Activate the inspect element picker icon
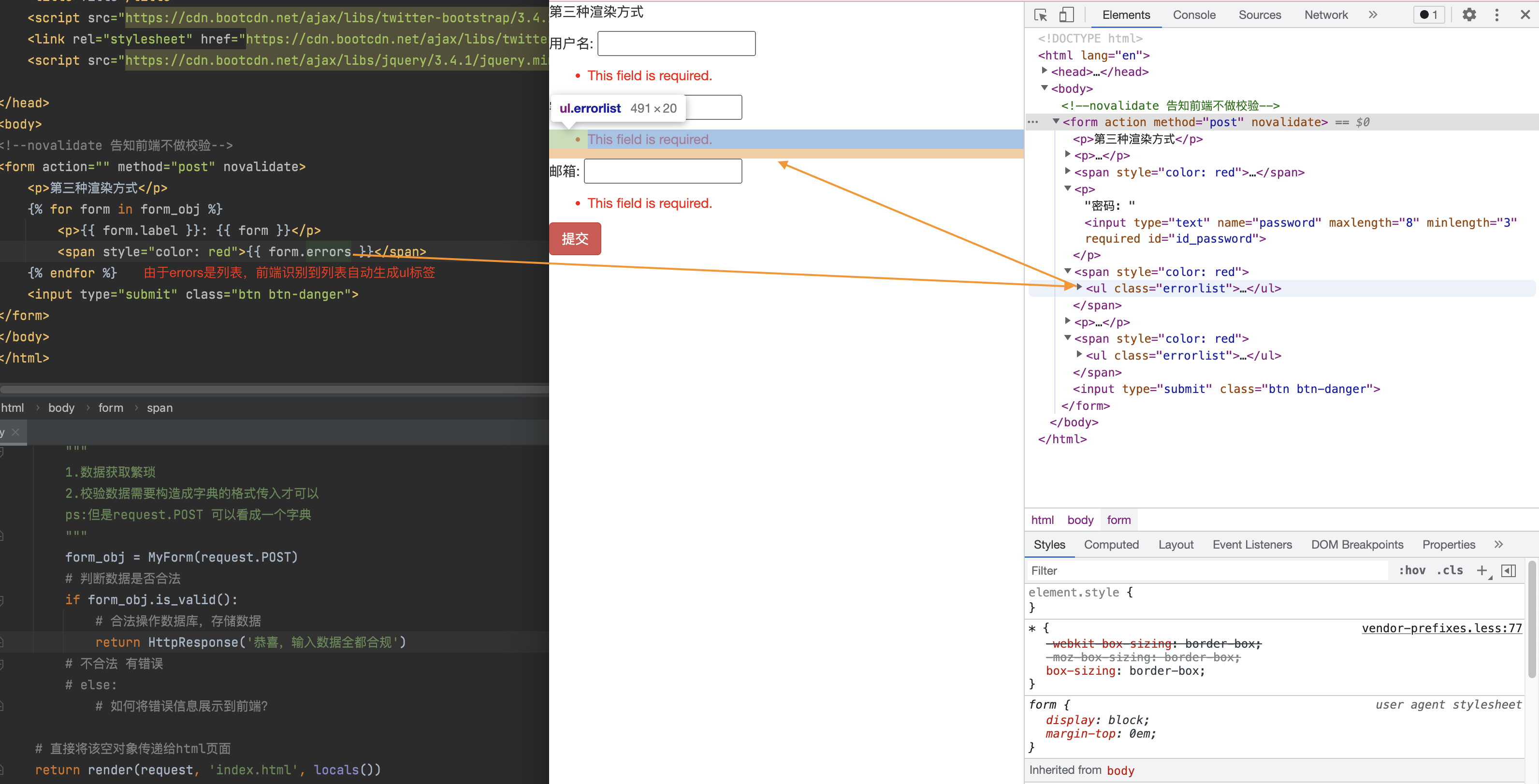The height and width of the screenshot is (784, 1539). 1040,15
